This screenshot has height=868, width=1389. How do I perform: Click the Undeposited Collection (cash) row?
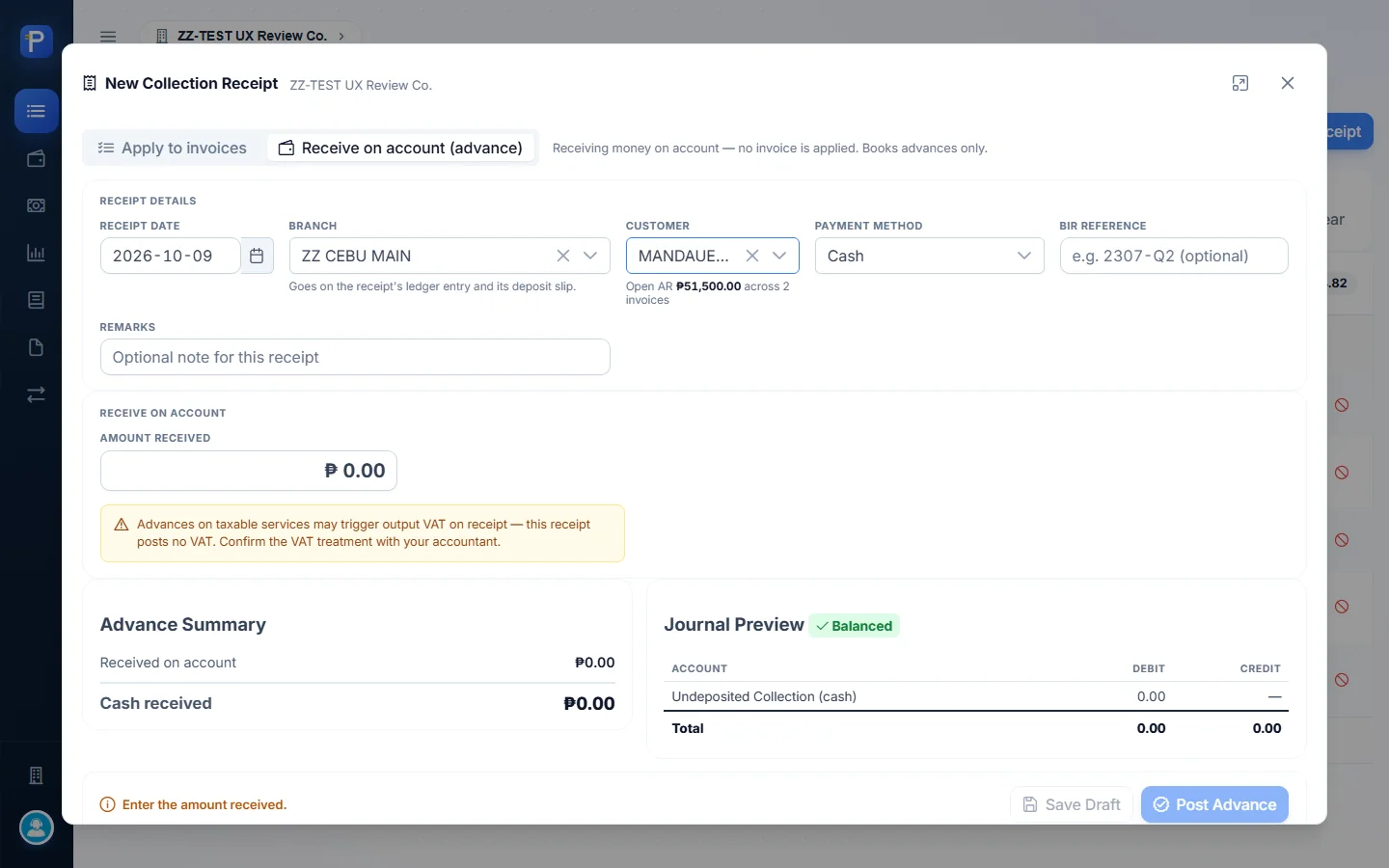976,696
